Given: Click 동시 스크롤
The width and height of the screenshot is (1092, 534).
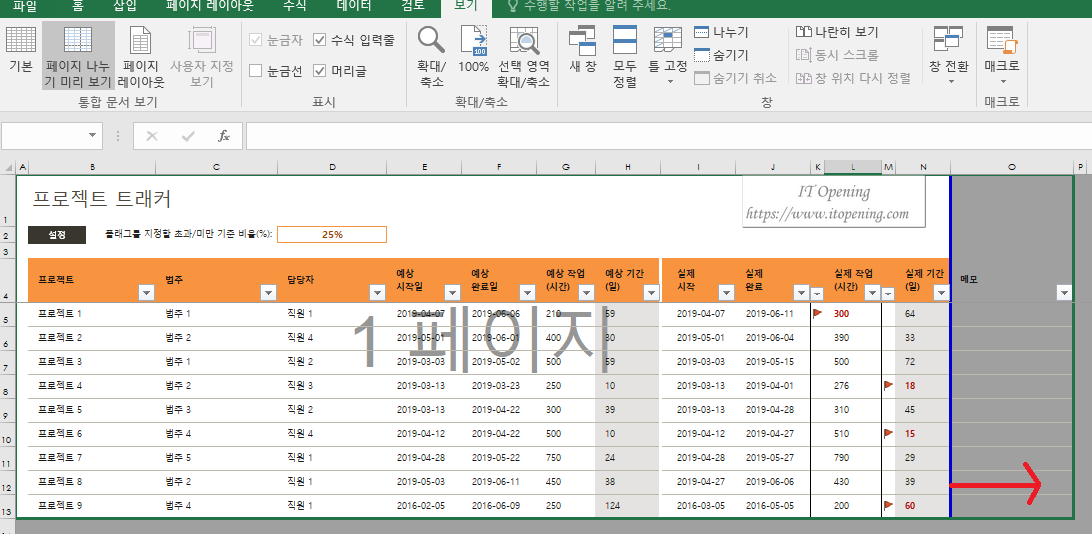Looking at the screenshot, I should (x=836, y=55).
